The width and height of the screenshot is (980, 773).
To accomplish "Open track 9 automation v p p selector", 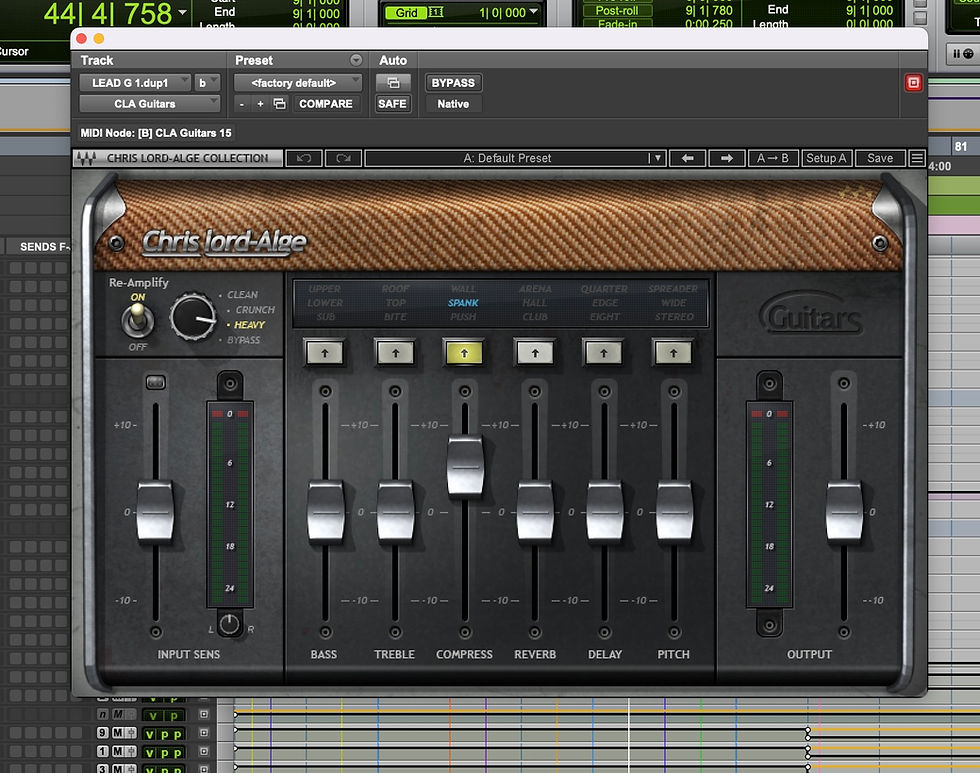I will [164, 734].
